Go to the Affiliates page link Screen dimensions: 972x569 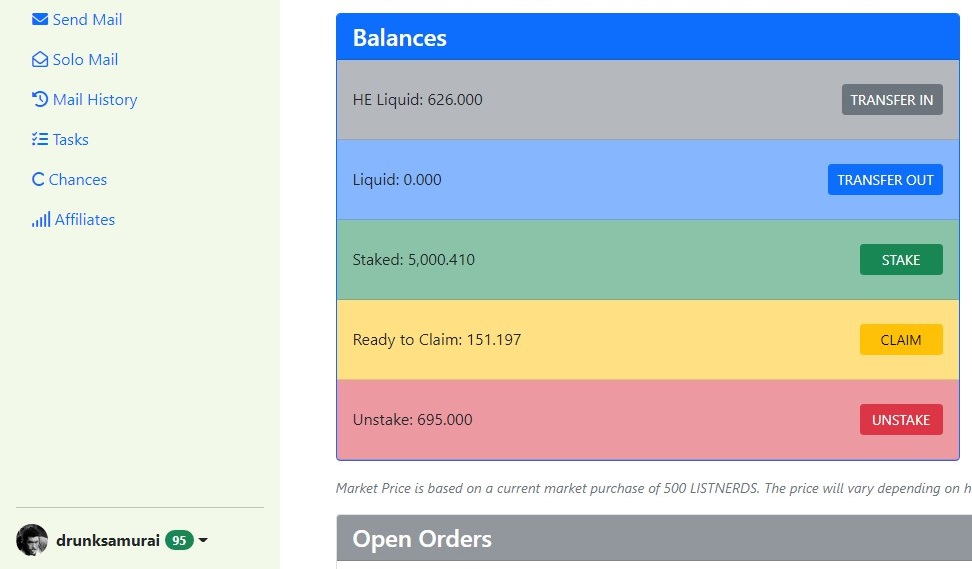click(x=73, y=219)
